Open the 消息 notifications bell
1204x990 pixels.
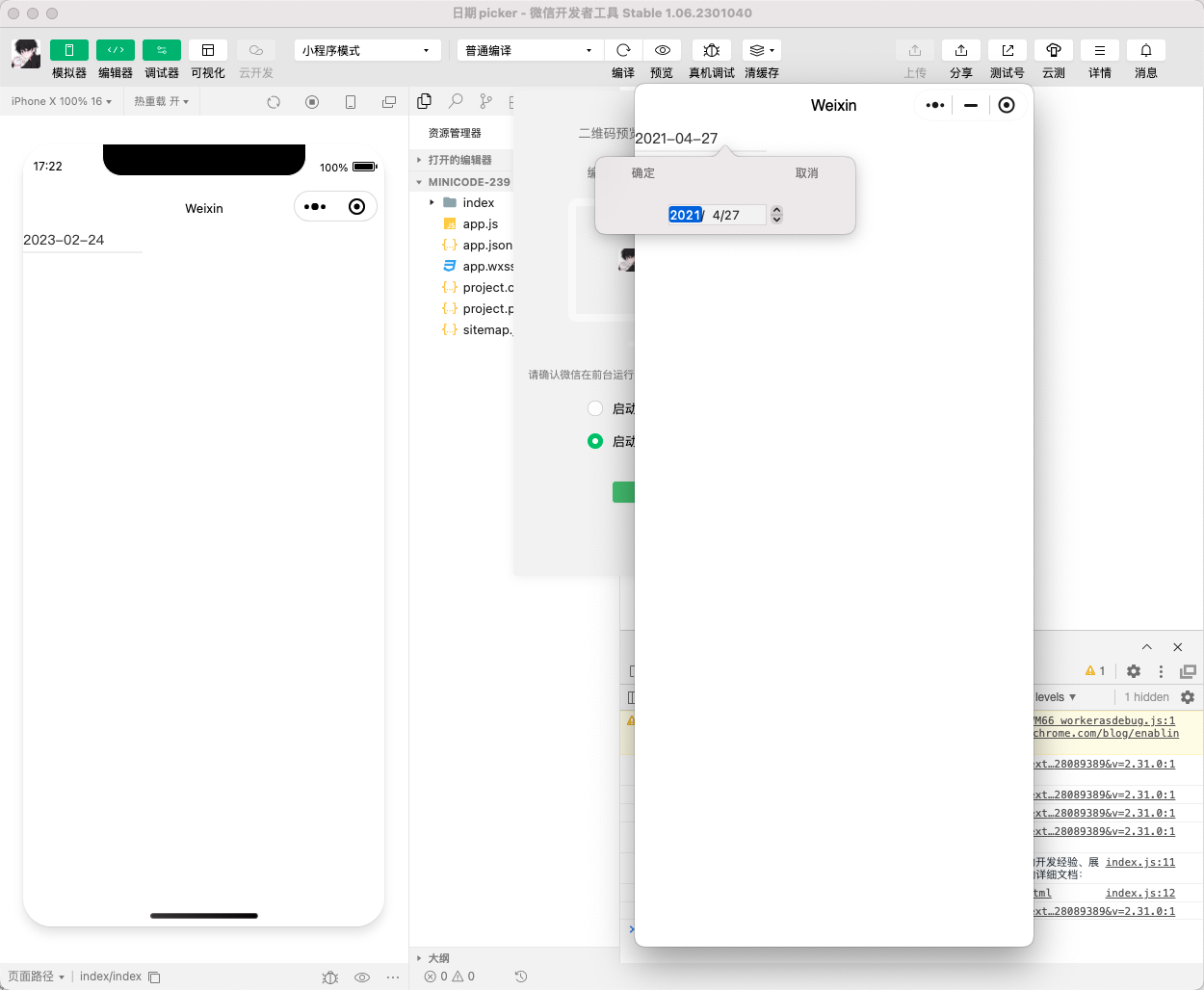tap(1146, 50)
